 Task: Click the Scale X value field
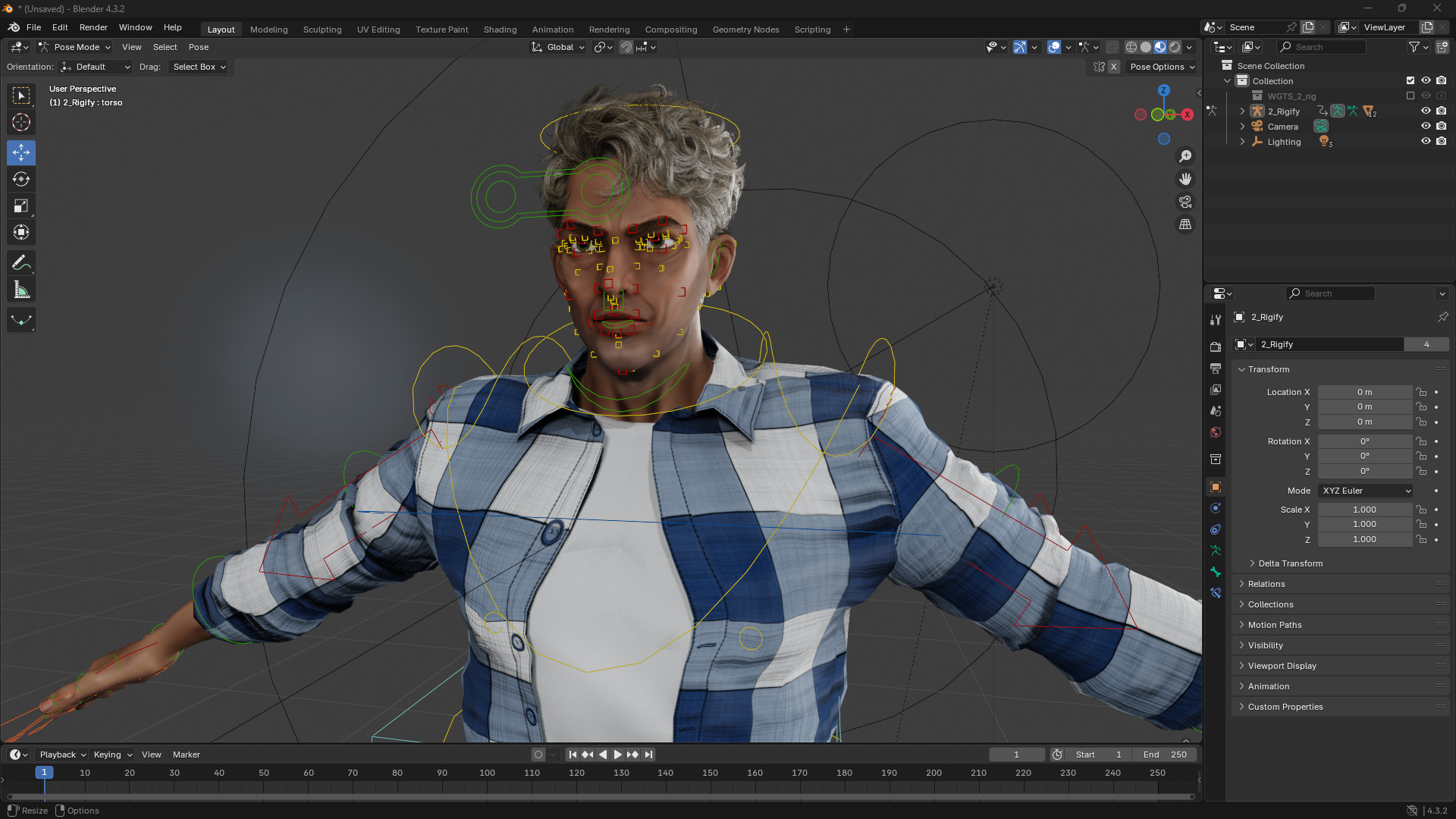point(1364,510)
